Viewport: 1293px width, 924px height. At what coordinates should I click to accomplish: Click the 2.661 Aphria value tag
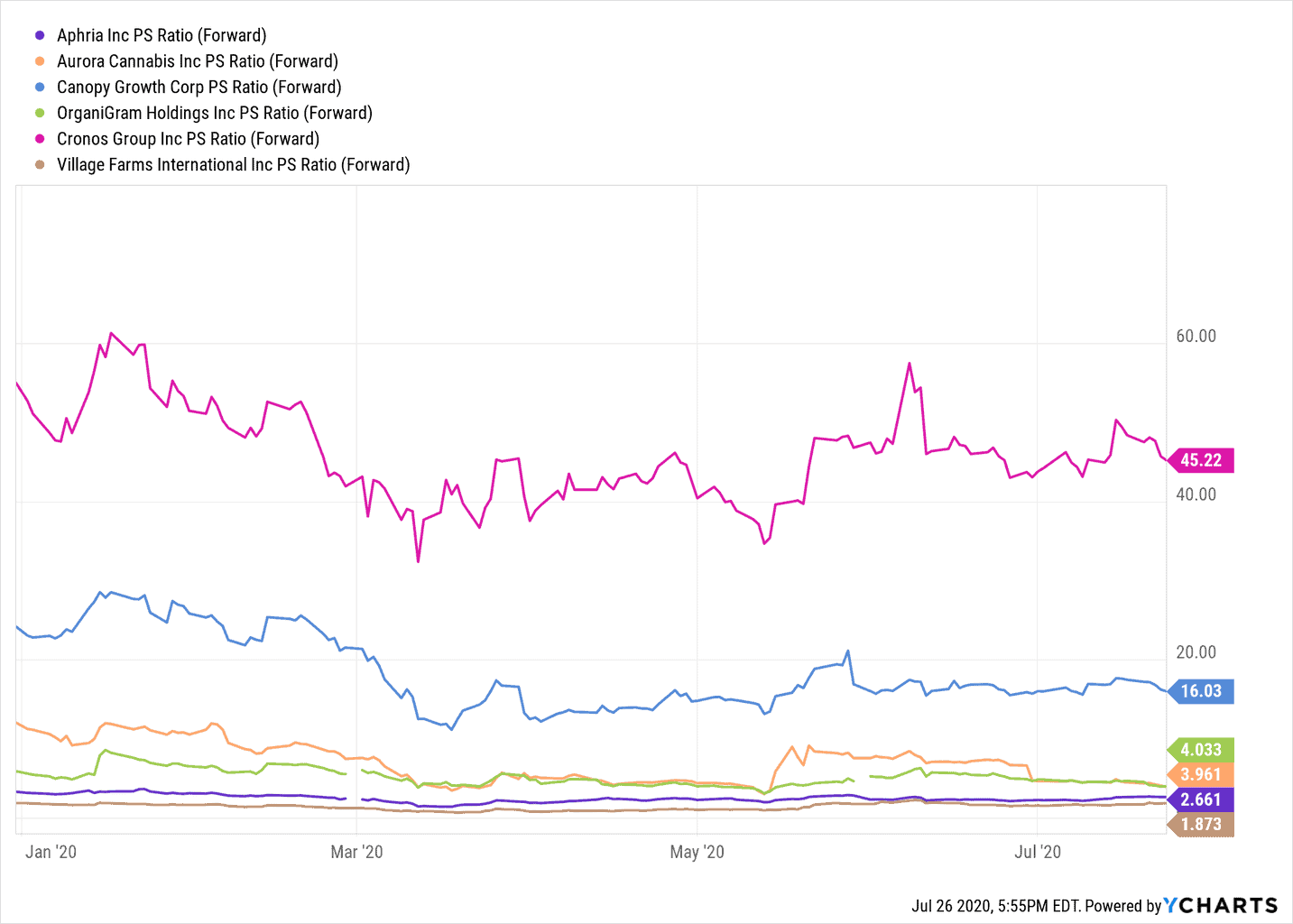pyautogui.click(x=1202, y=799)
